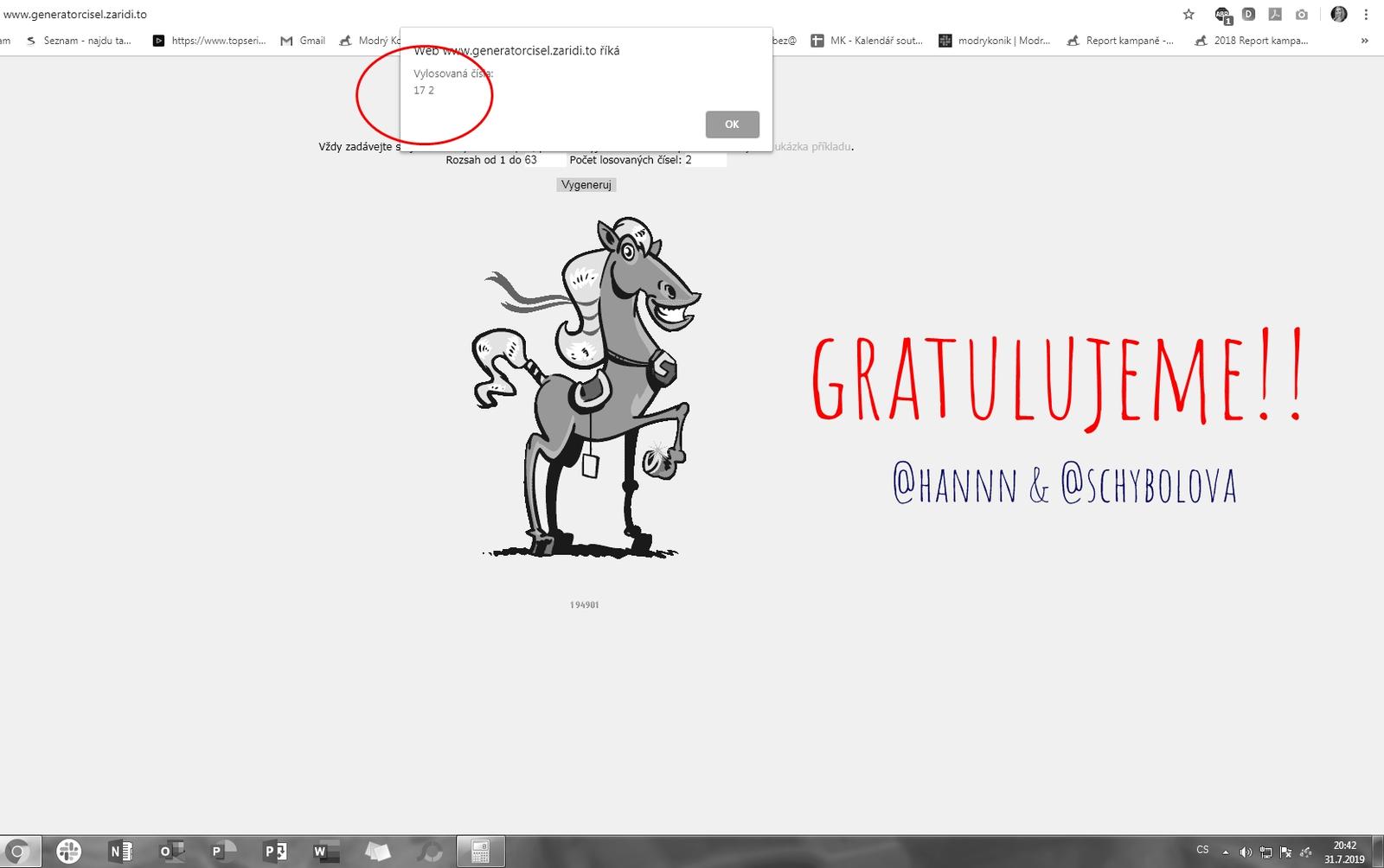
Task: Click the address bar URL
Action: click(x=75, y=15)
